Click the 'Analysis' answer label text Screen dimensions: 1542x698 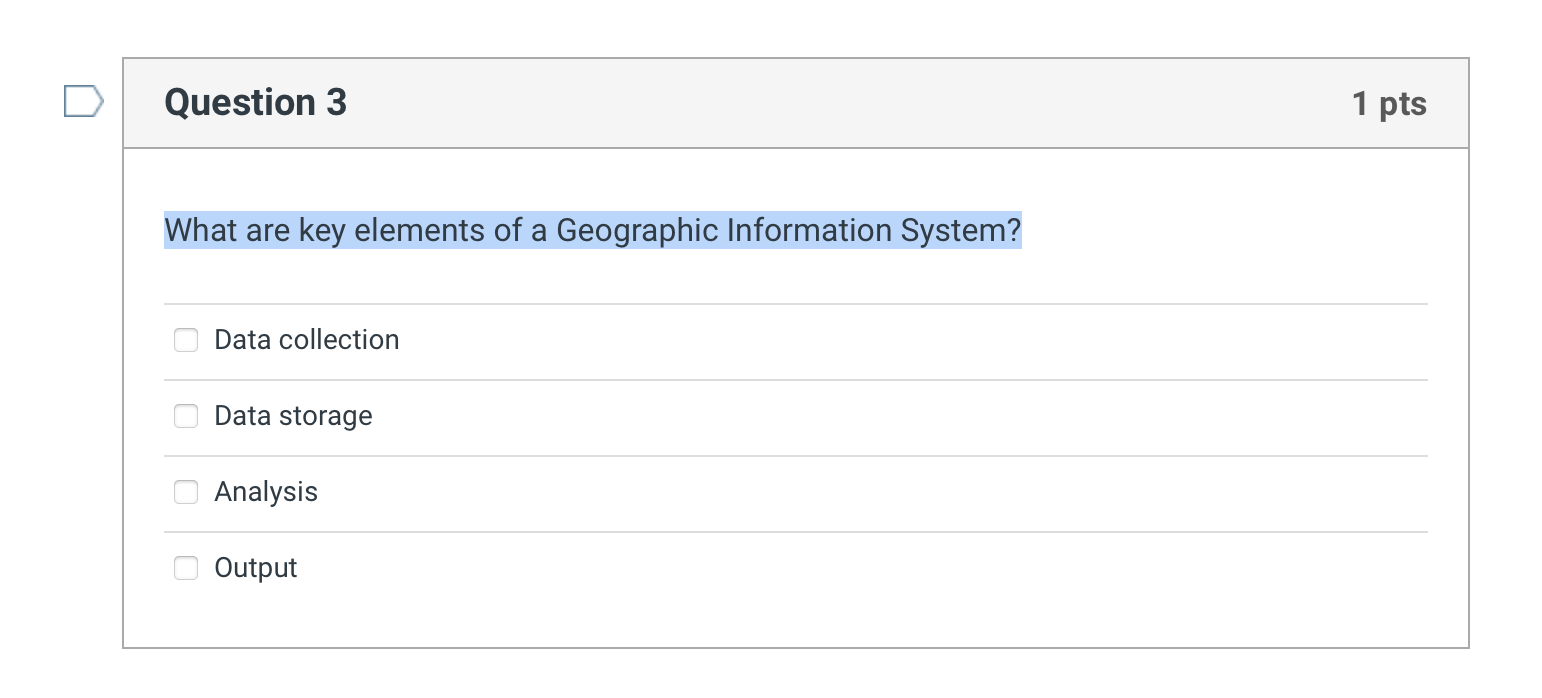(x=266, y=492)
